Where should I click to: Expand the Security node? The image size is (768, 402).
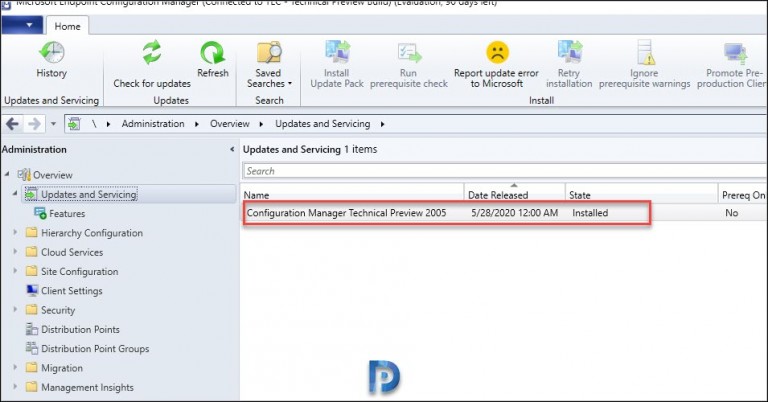pos(15,309)
